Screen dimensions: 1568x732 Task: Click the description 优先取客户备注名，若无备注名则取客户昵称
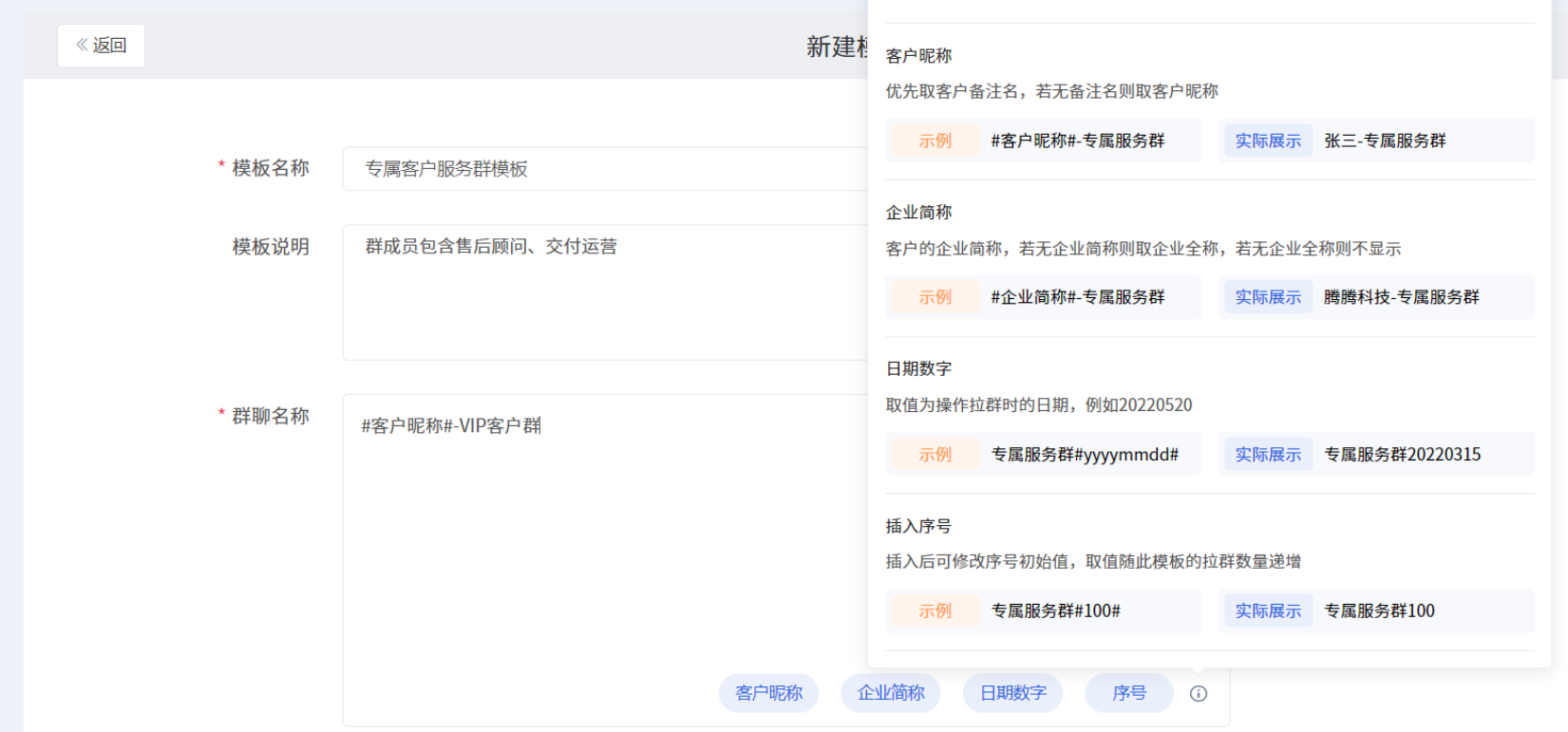(1051, 91)
